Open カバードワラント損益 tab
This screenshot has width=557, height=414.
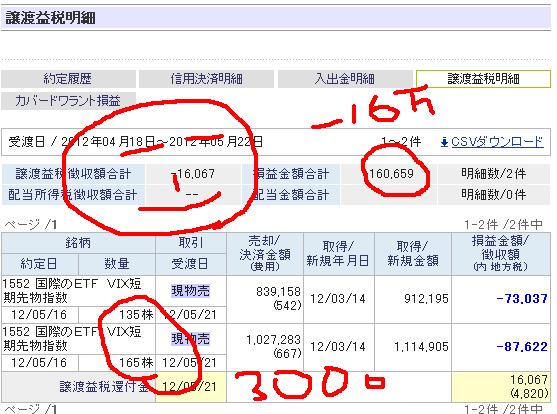coord(68,101)
